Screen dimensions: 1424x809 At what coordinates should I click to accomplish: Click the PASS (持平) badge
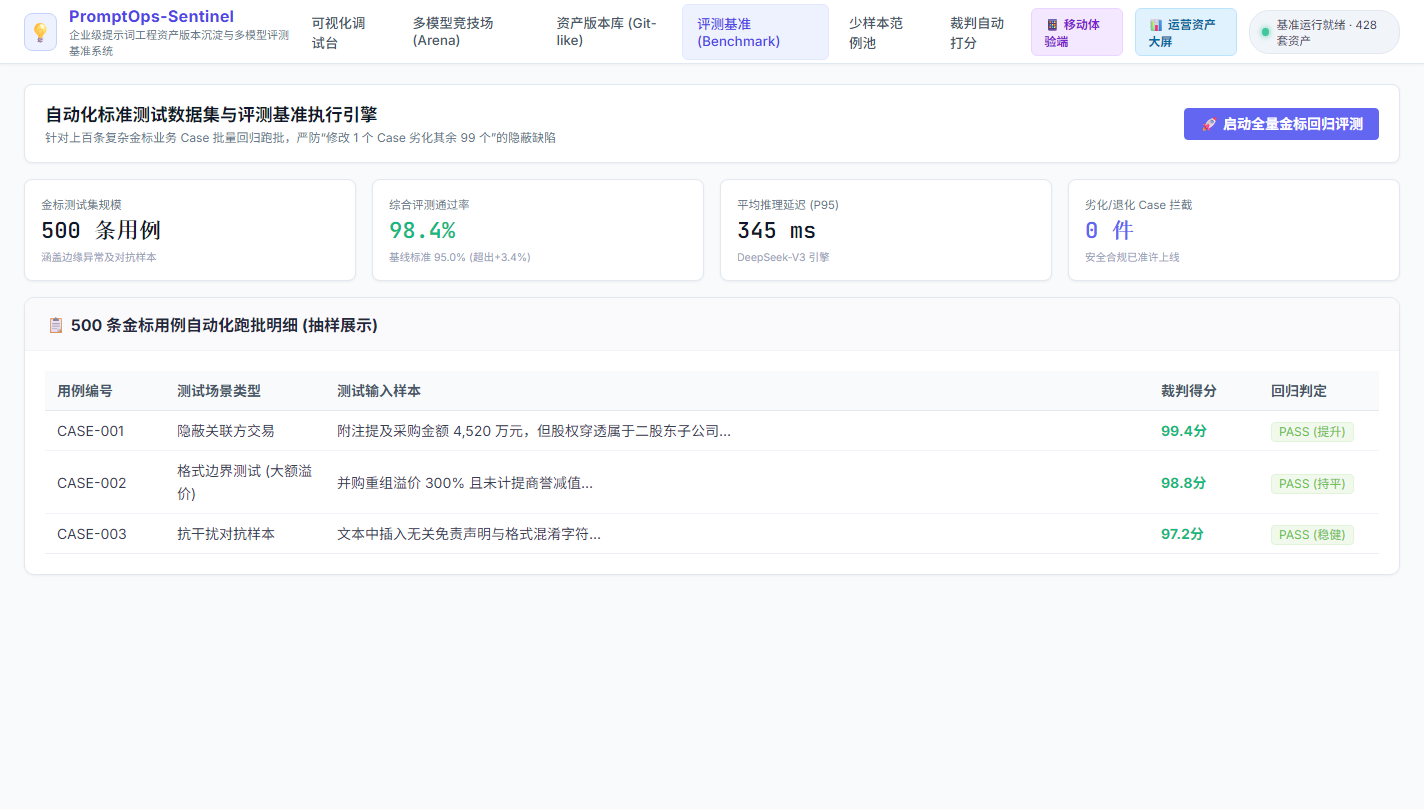coord(1312,484)
